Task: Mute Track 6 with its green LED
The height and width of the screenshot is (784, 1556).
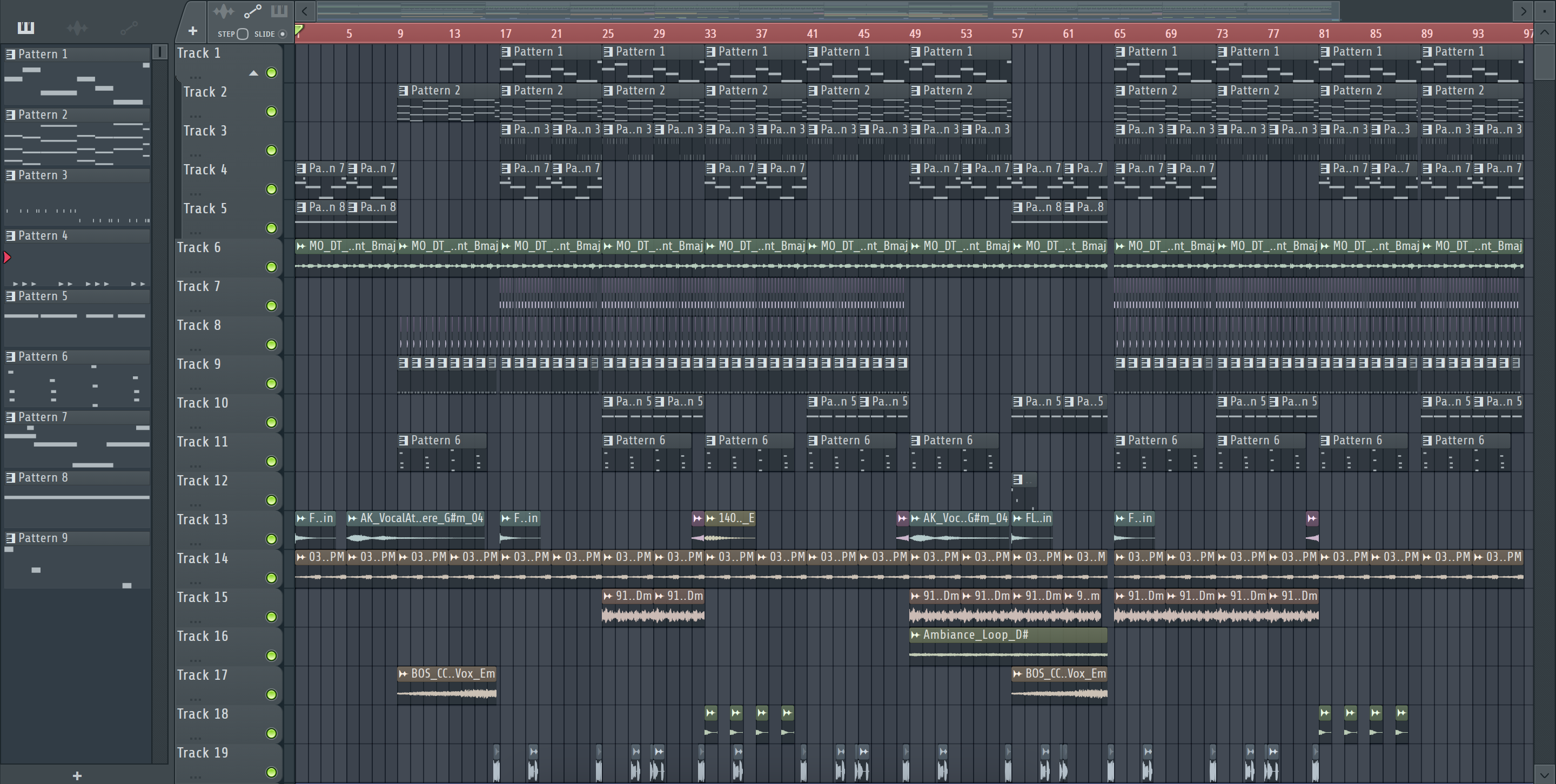Action: tap(271, 267)
